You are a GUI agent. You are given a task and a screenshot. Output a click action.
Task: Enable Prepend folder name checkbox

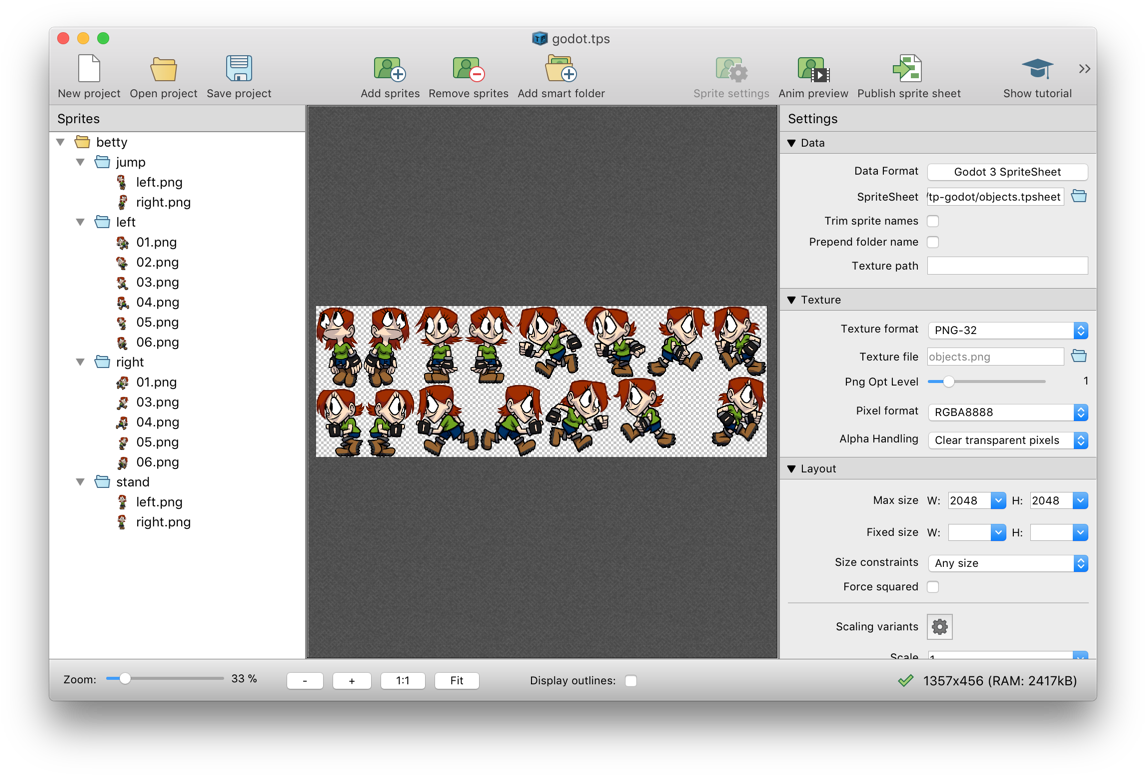pyautogui.click(x=933, y=242)
